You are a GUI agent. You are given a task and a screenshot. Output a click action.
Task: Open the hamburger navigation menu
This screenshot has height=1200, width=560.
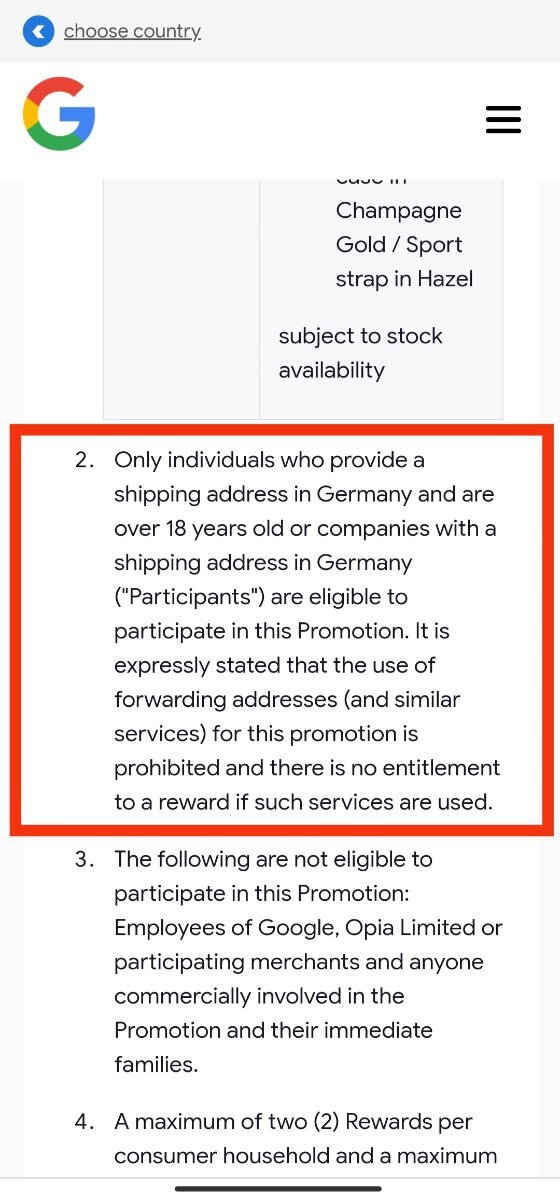[503, 120]
